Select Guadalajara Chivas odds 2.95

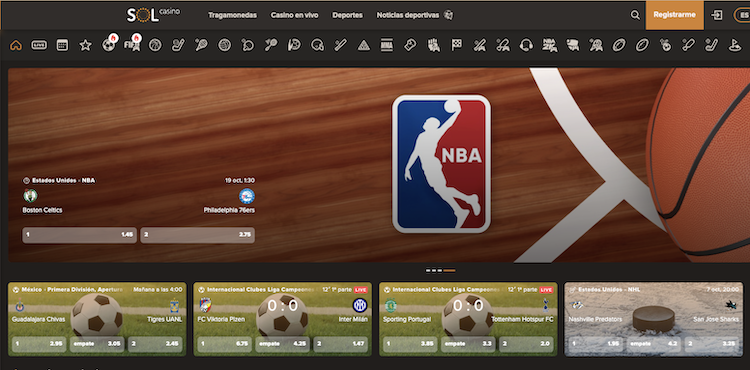pyautogui.click(x=39, y=344)
